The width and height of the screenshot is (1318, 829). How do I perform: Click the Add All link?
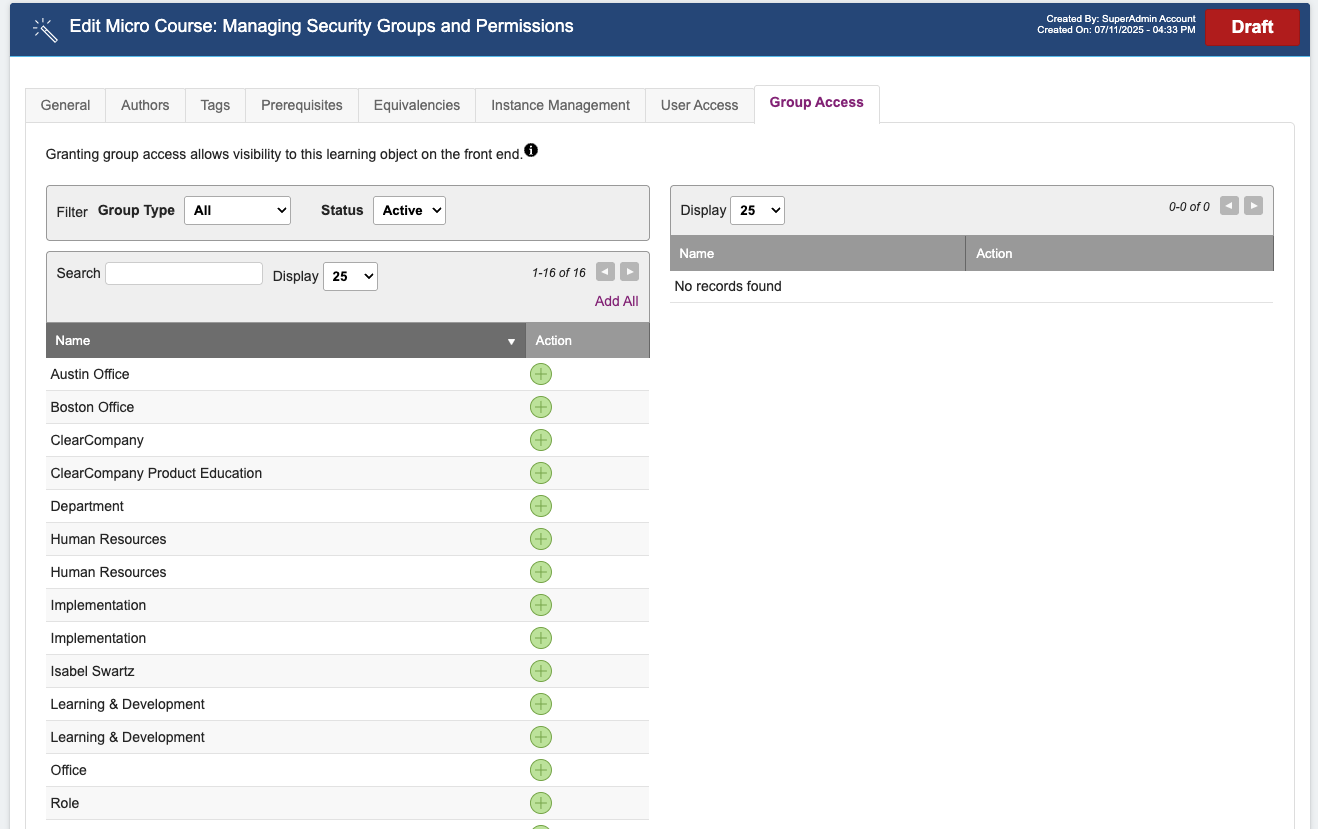pos(616,301)
